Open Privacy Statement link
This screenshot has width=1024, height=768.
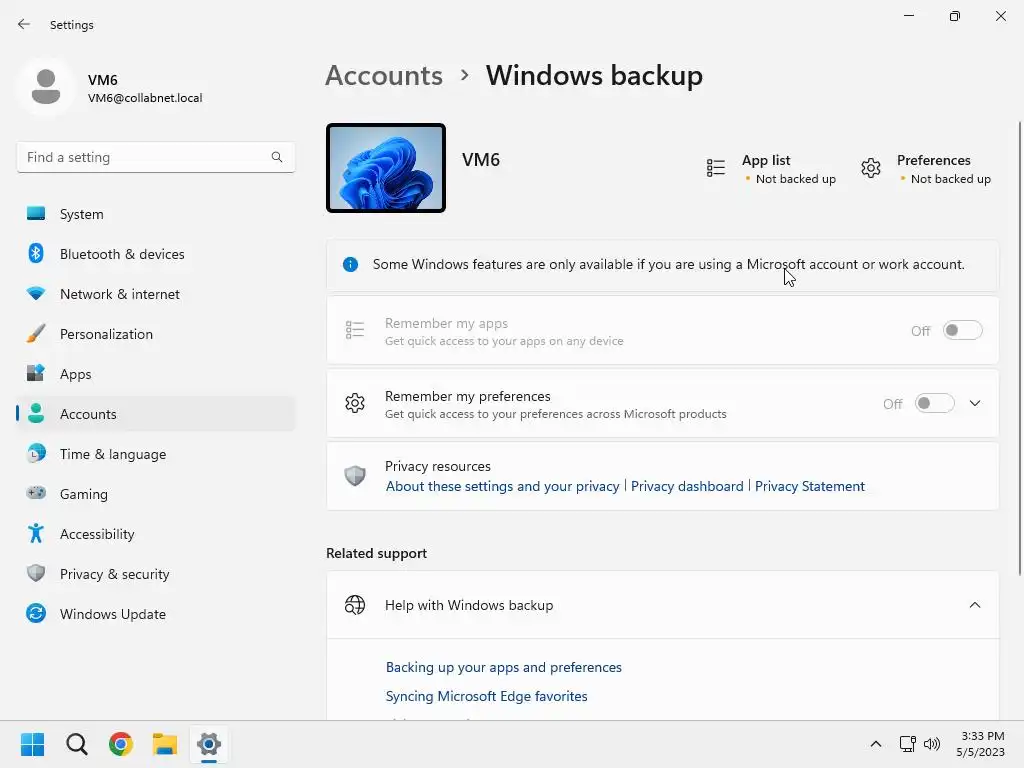[810, 486]
